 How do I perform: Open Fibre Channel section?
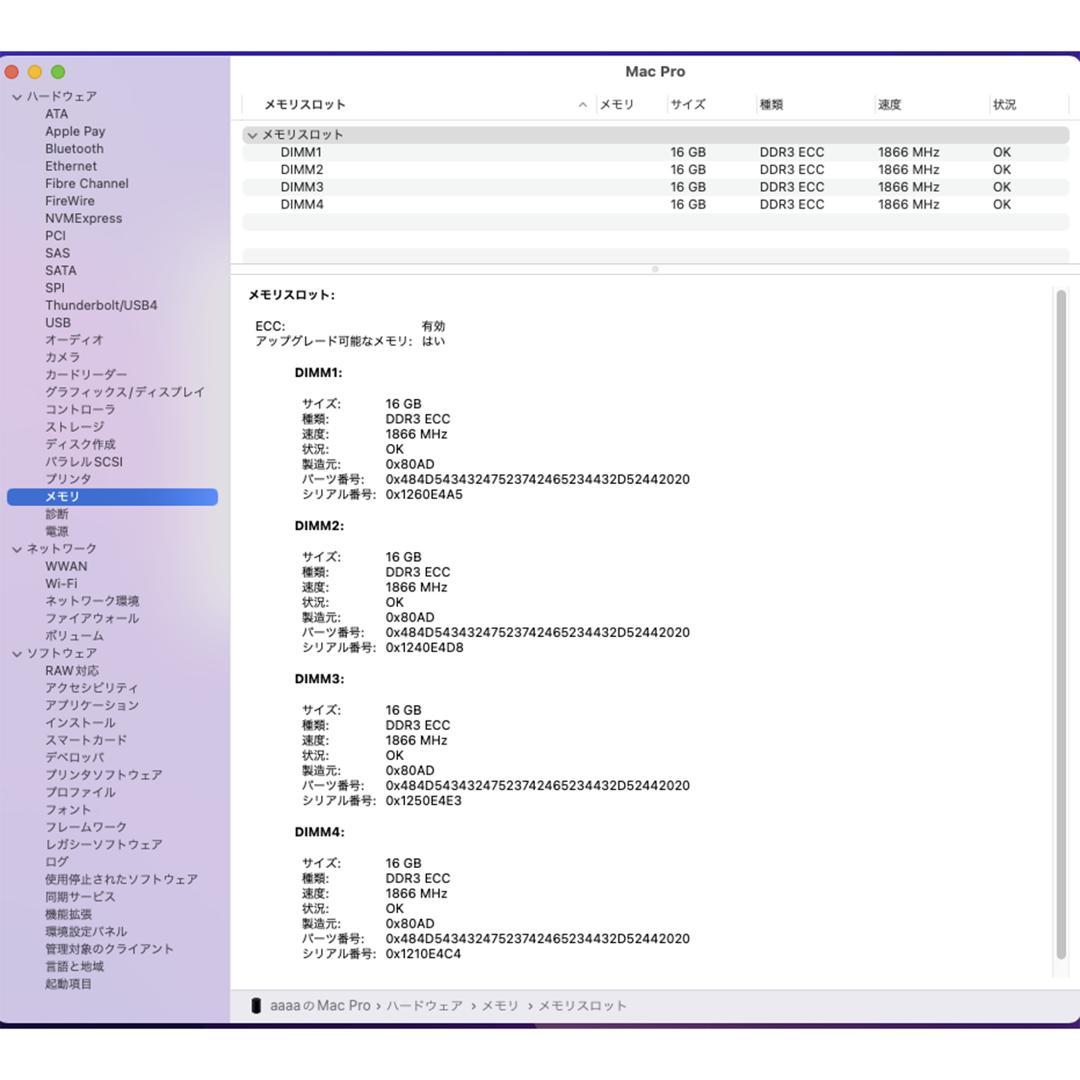pos(87,183)
